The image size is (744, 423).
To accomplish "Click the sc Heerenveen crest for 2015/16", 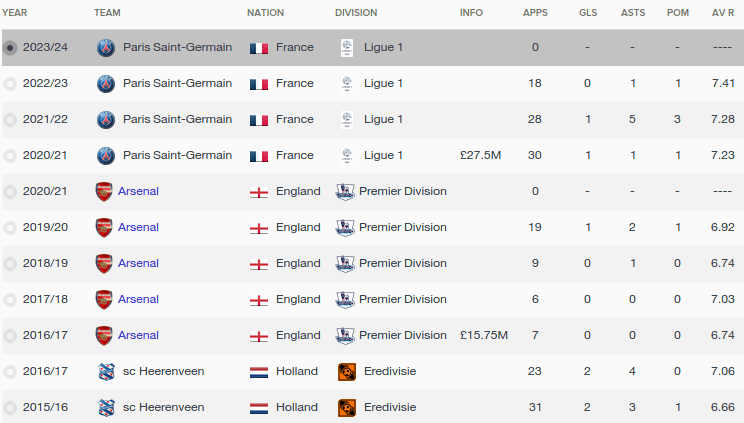I will coord(106,407).
